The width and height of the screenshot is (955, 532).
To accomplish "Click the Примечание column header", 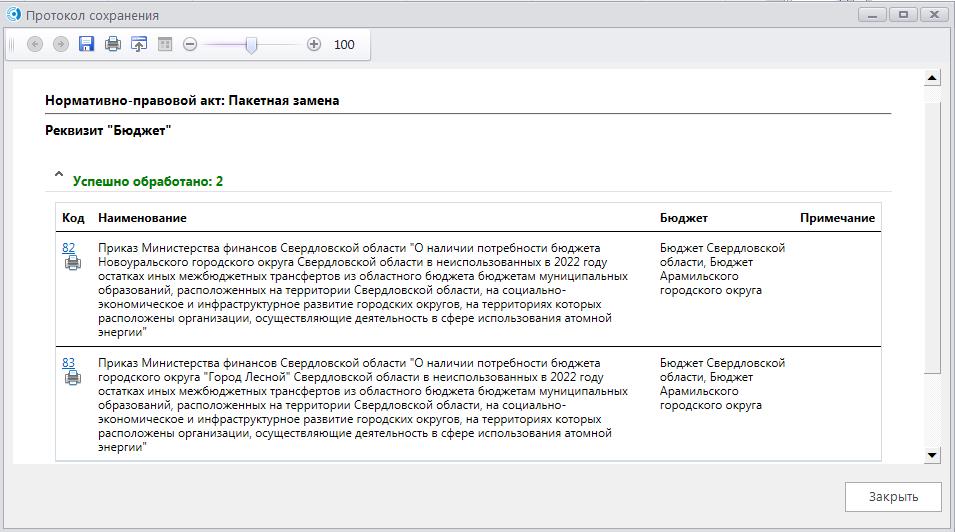I will pos(837,218).
